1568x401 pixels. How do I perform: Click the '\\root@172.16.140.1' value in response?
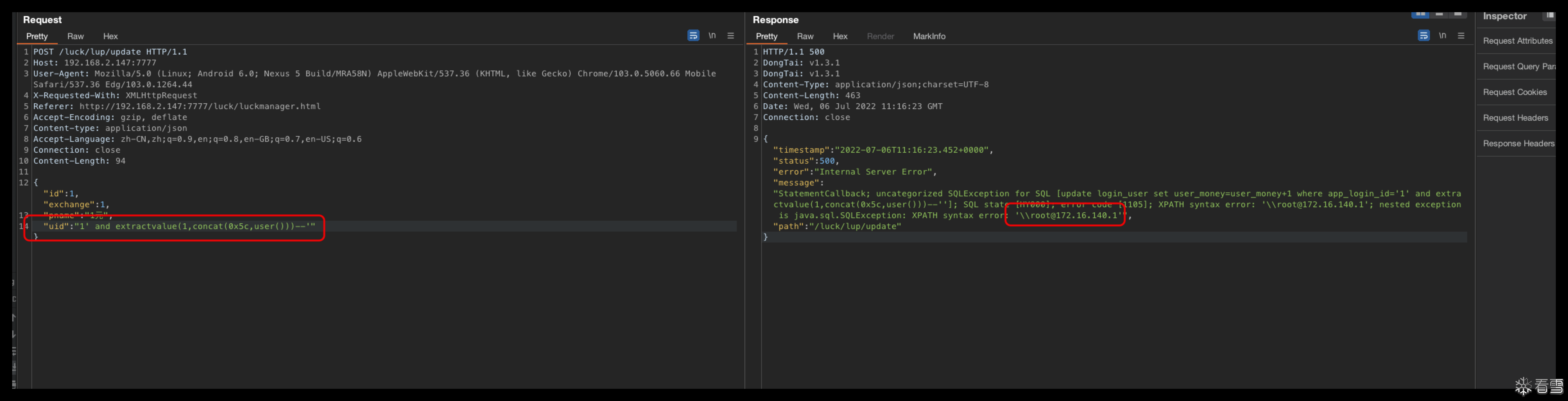point(1069,215)
